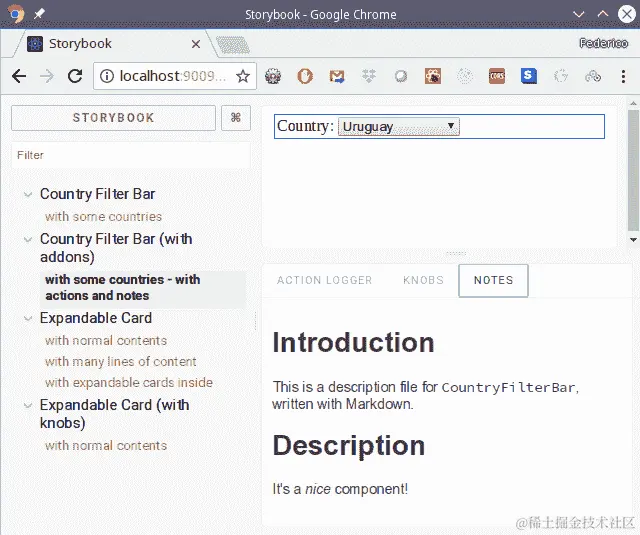
Task: Open the grey refresh-circle extension icon
Action: pos(560,76)
